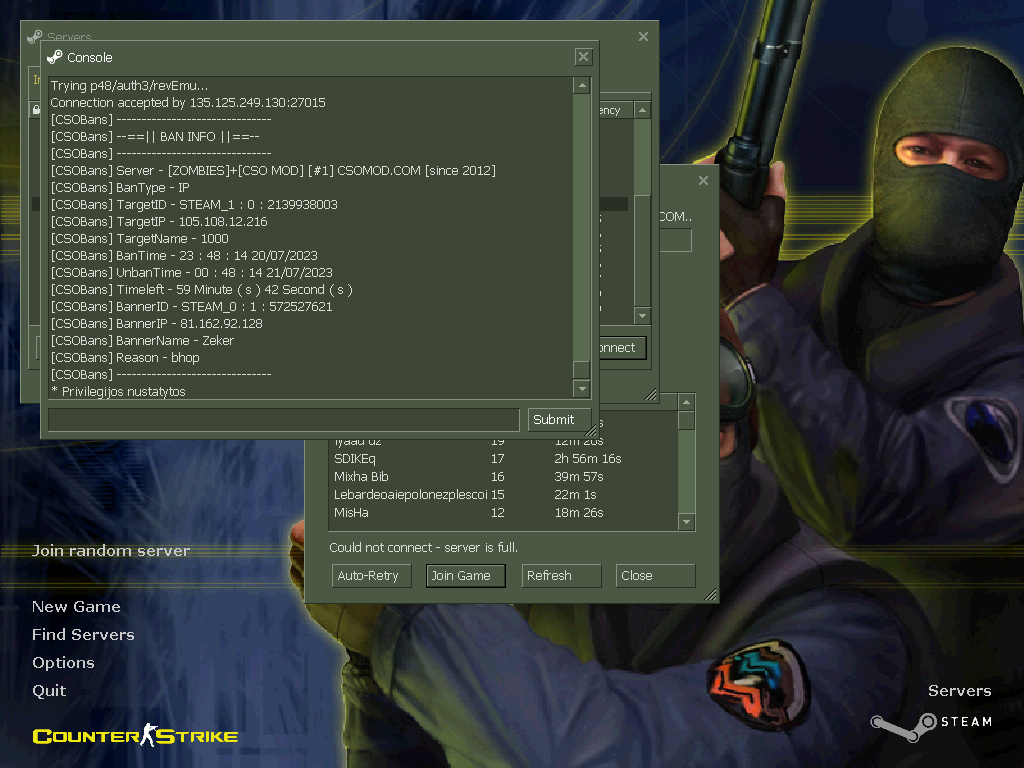
Task: Click scroll-down arrow in Servers list
Action: (x=643, y=316)
